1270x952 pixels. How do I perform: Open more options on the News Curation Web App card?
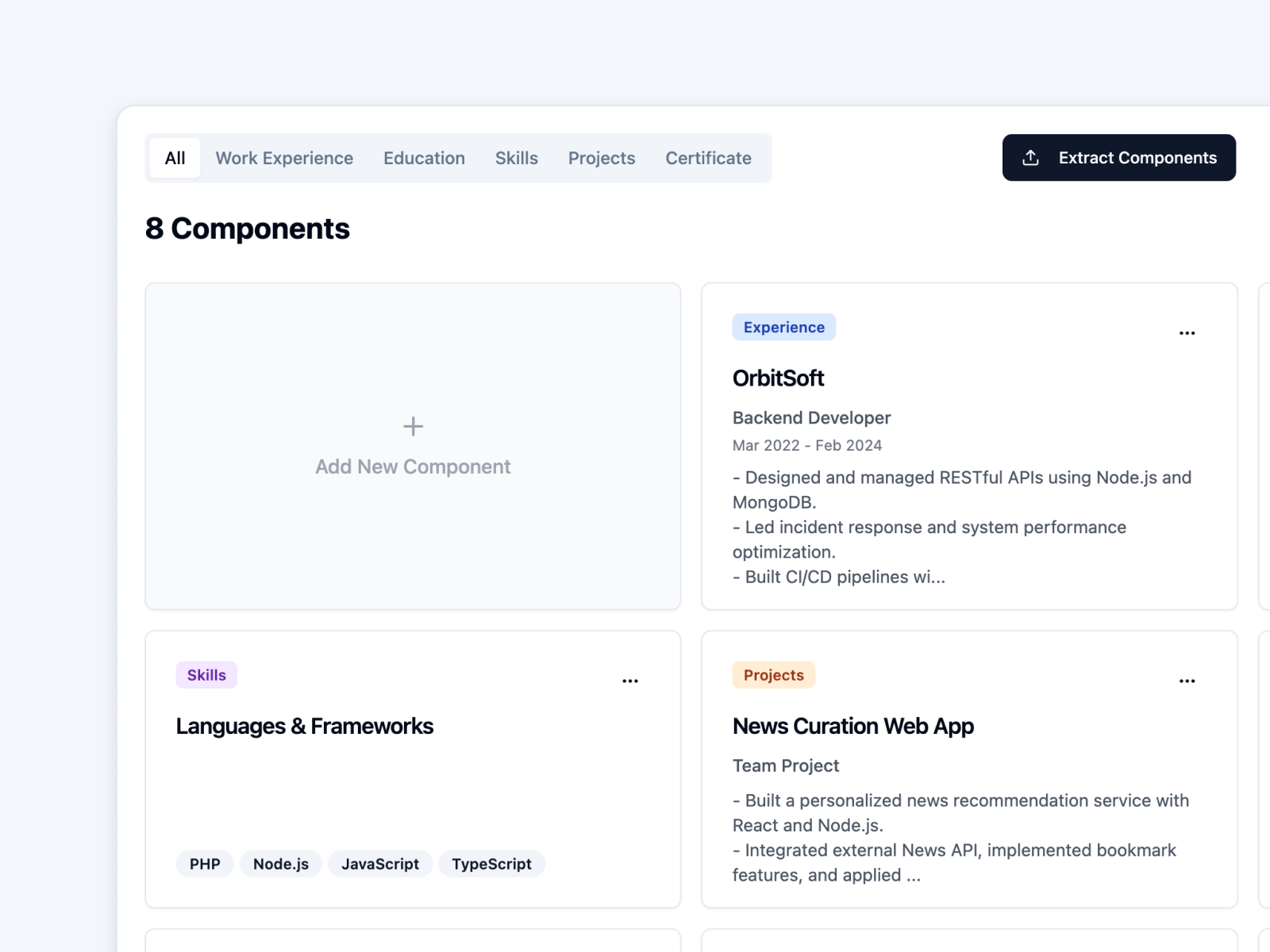(1187, 680)
